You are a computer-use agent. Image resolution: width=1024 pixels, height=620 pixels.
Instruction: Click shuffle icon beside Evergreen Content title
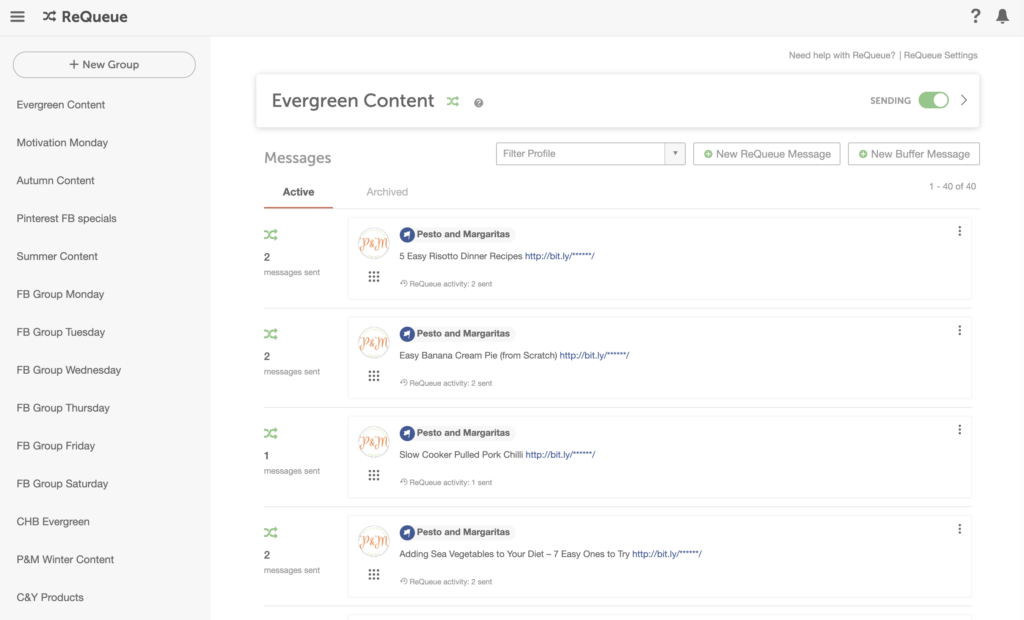coord(453,101)
